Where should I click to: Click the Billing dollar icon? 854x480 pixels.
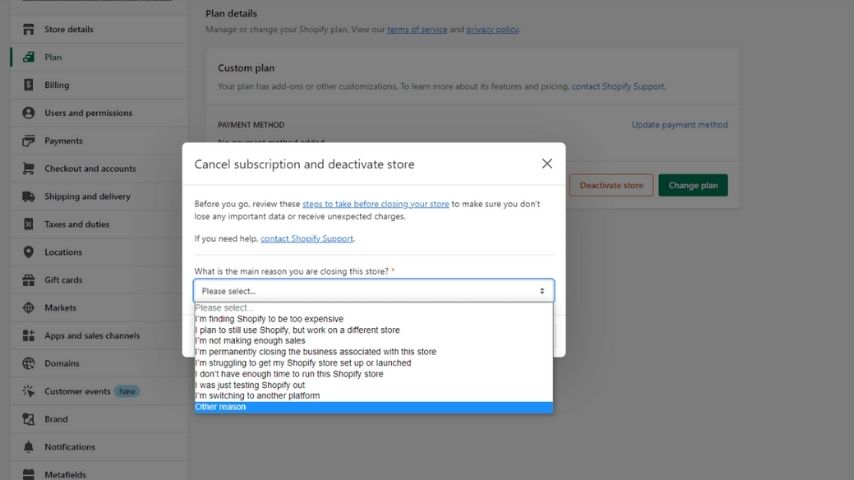tap(28, 84)
